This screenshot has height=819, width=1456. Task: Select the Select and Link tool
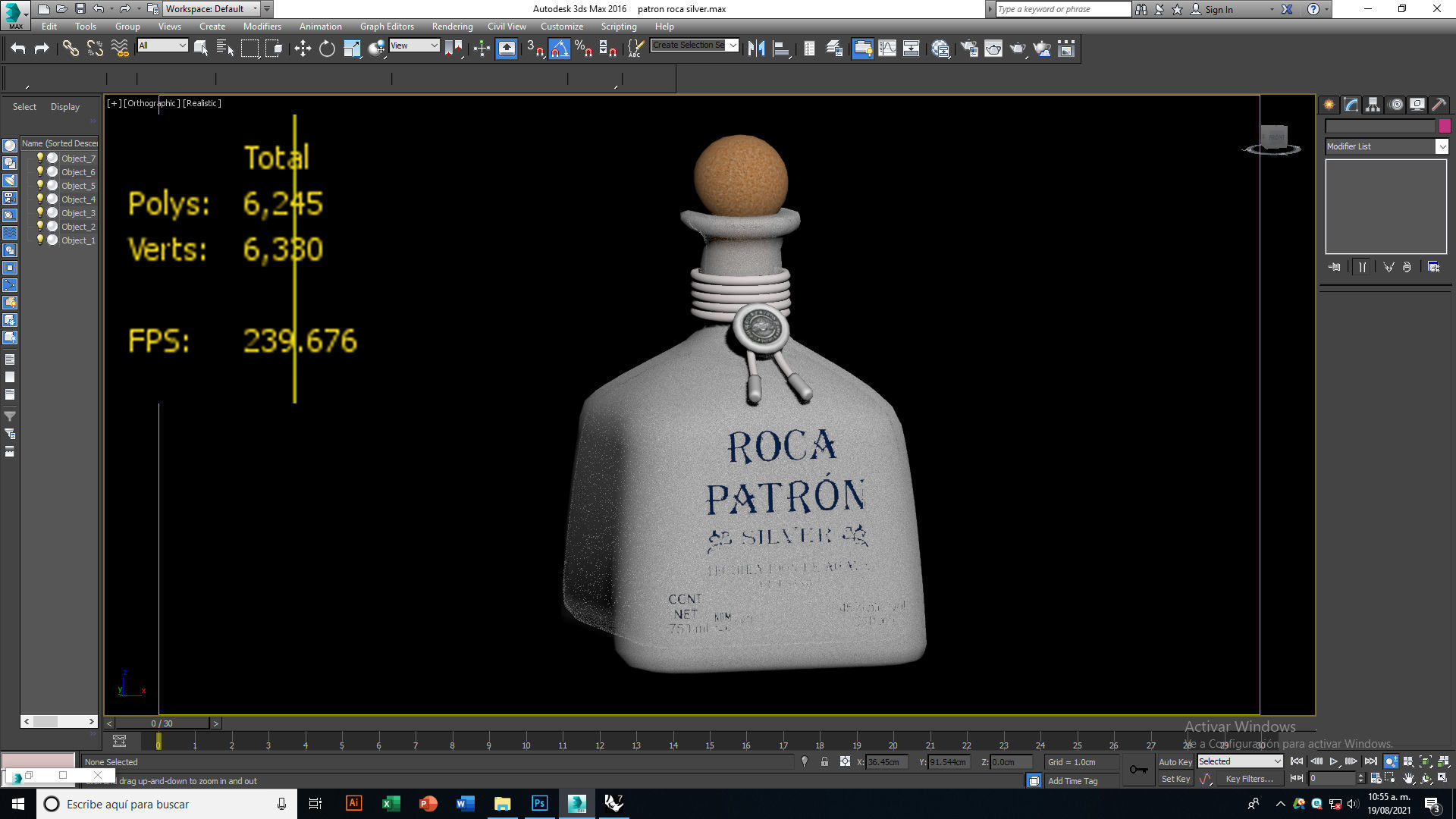point(71,49)
